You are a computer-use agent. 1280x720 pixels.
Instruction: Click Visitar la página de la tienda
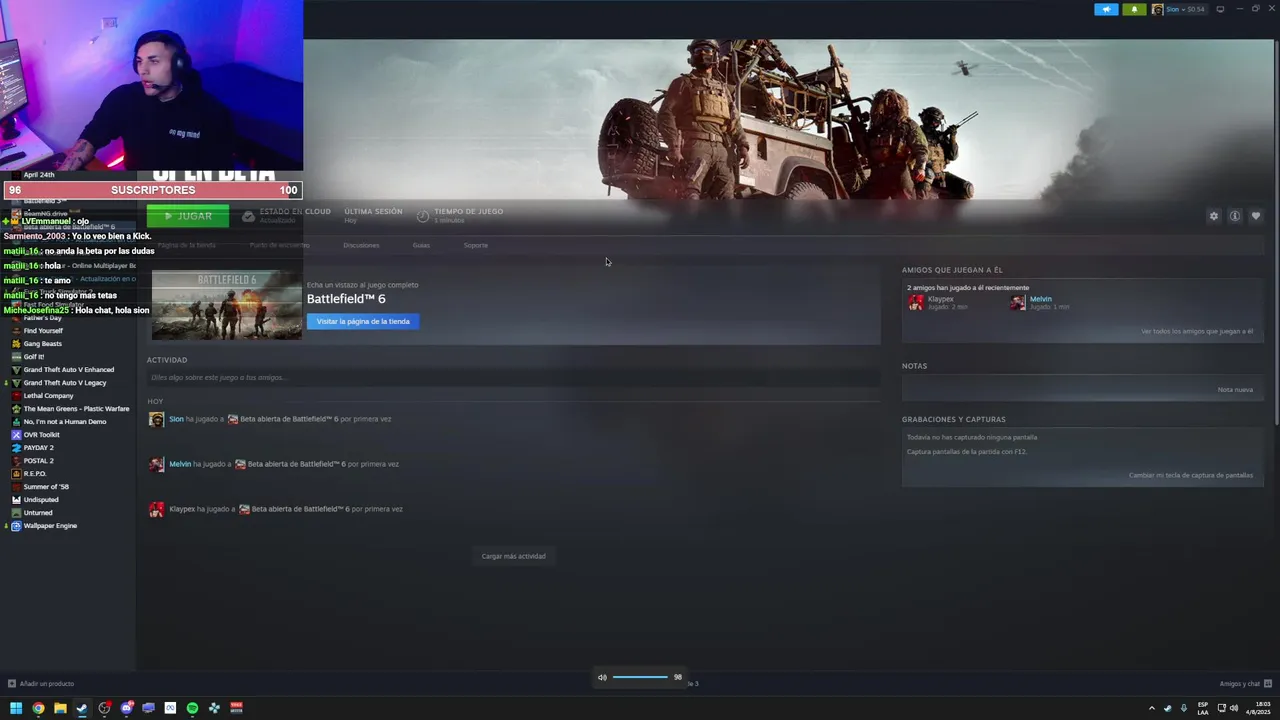click(x=363, y=321)
